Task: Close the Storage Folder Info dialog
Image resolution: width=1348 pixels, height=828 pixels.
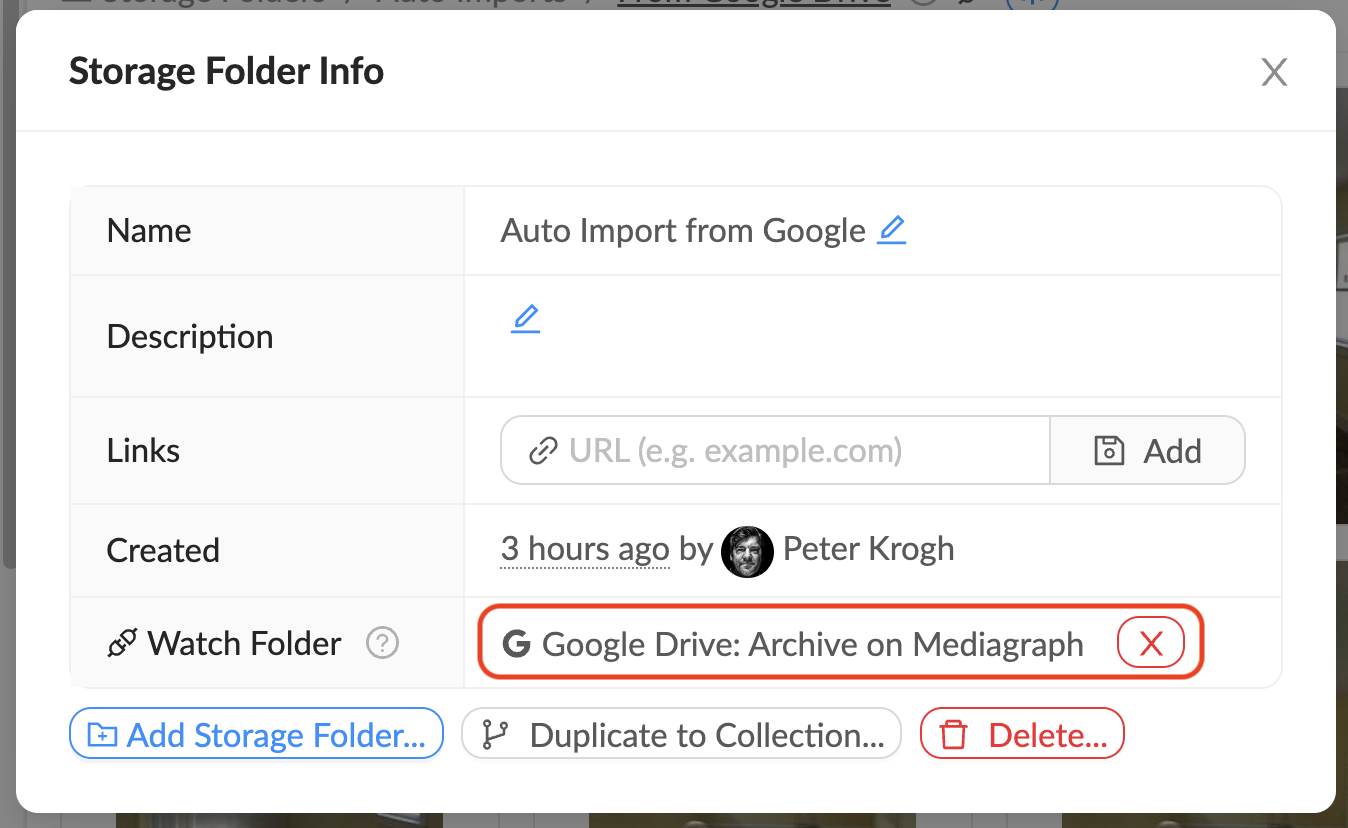Action: coord(1273,72)
